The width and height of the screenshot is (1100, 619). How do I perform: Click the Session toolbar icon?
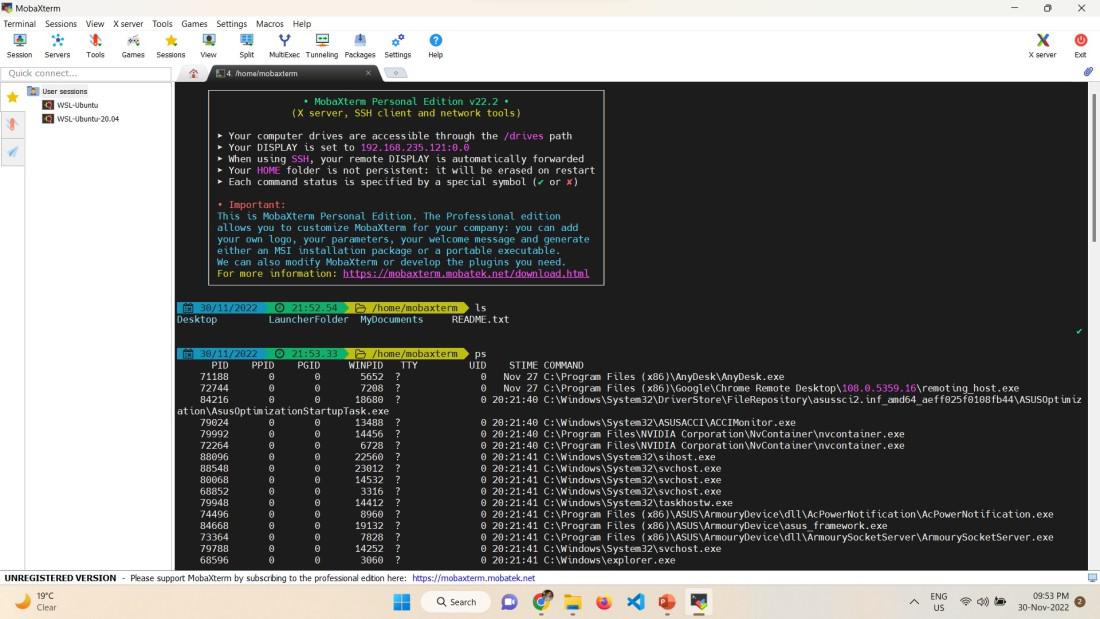click(19, 45)
